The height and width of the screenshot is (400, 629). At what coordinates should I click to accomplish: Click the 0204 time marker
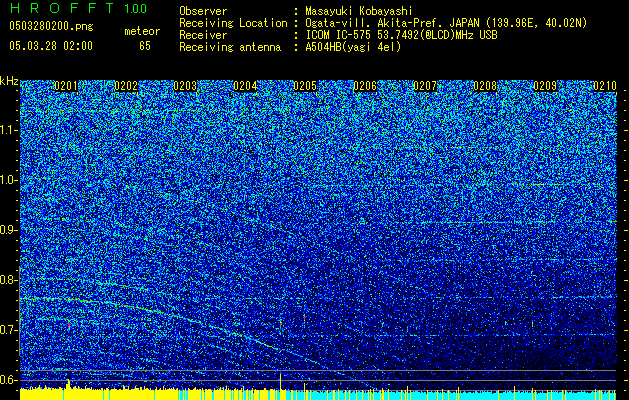click(x=245, y=86)
